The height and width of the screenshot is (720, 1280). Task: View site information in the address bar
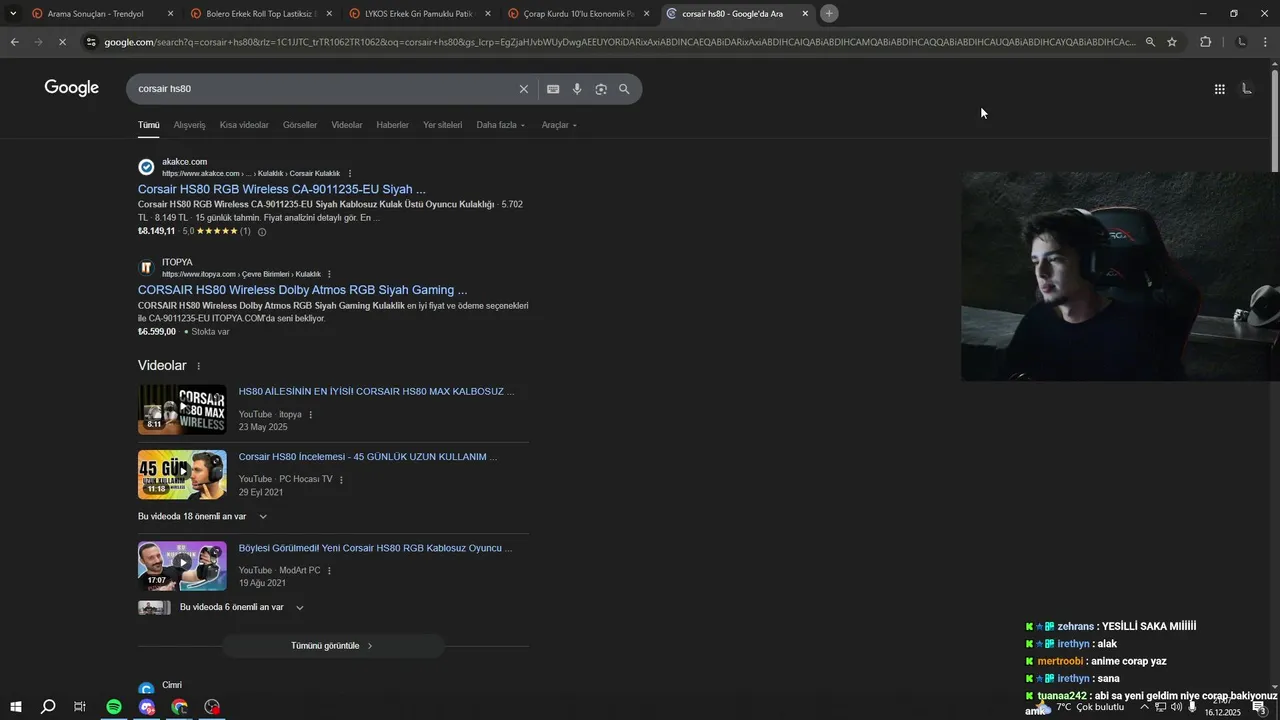pos(91,42)
